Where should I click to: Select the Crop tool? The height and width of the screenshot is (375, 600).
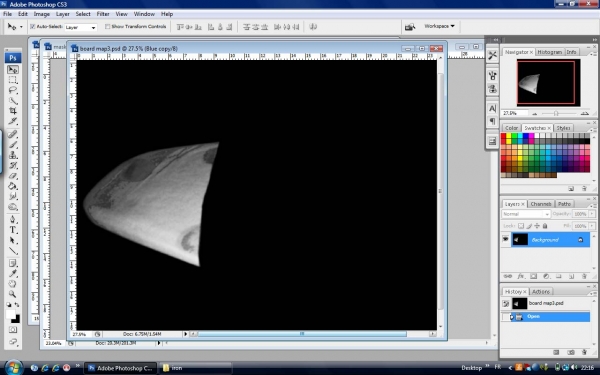(13, 111)
